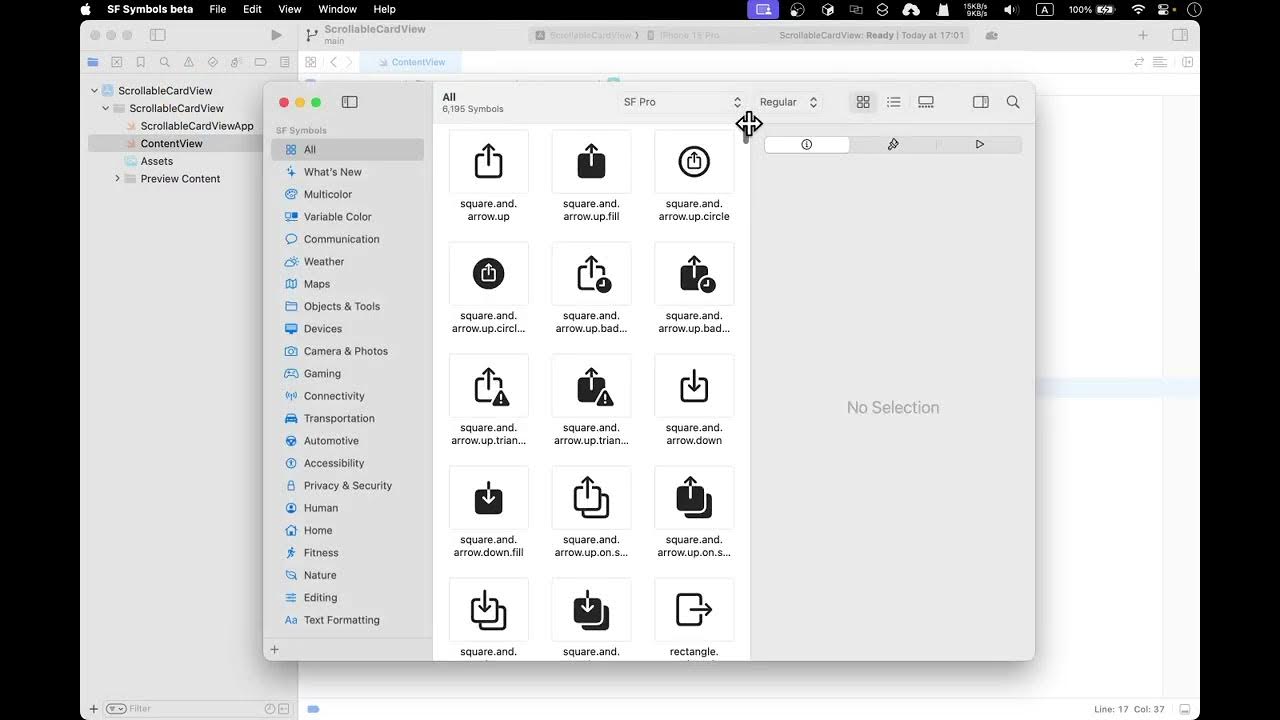Open the Objects & Tools category
Screen dimensions: 1280x720
click(348, 306)
